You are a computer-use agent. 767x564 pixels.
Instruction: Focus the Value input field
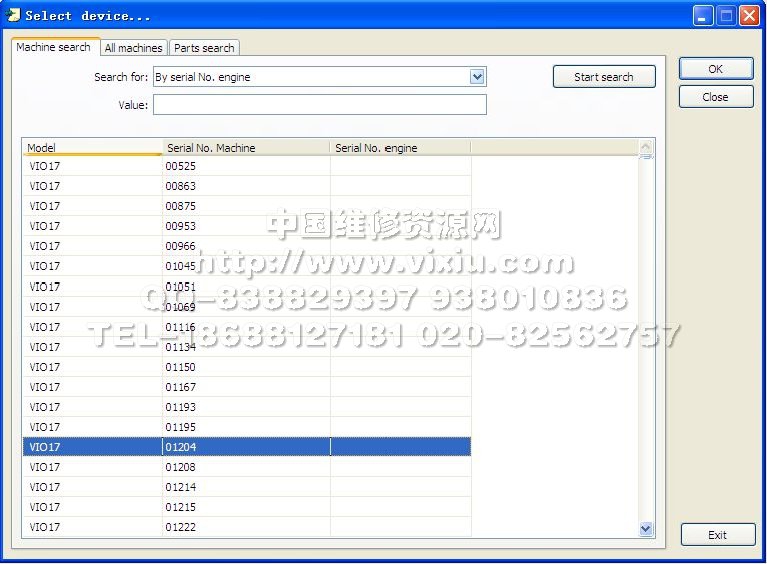click(x=319, y=105)
